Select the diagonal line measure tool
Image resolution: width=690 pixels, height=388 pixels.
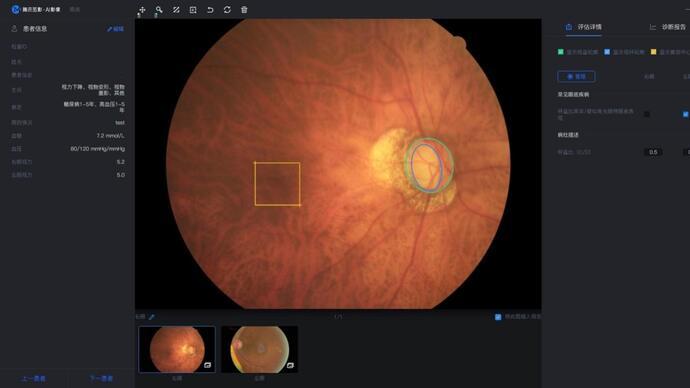(176, 10)
